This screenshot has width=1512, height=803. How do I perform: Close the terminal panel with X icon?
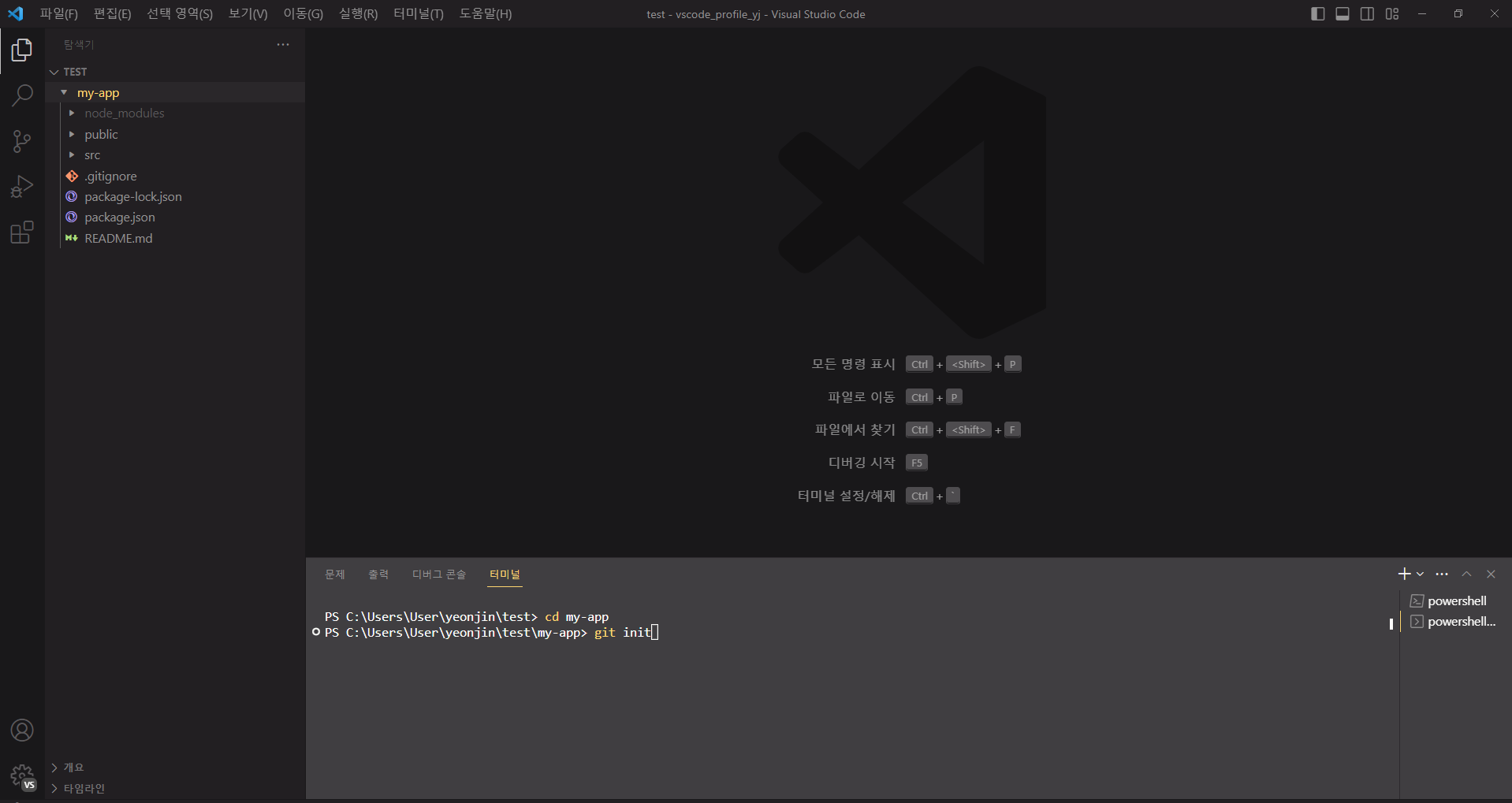click(1491, 574)
